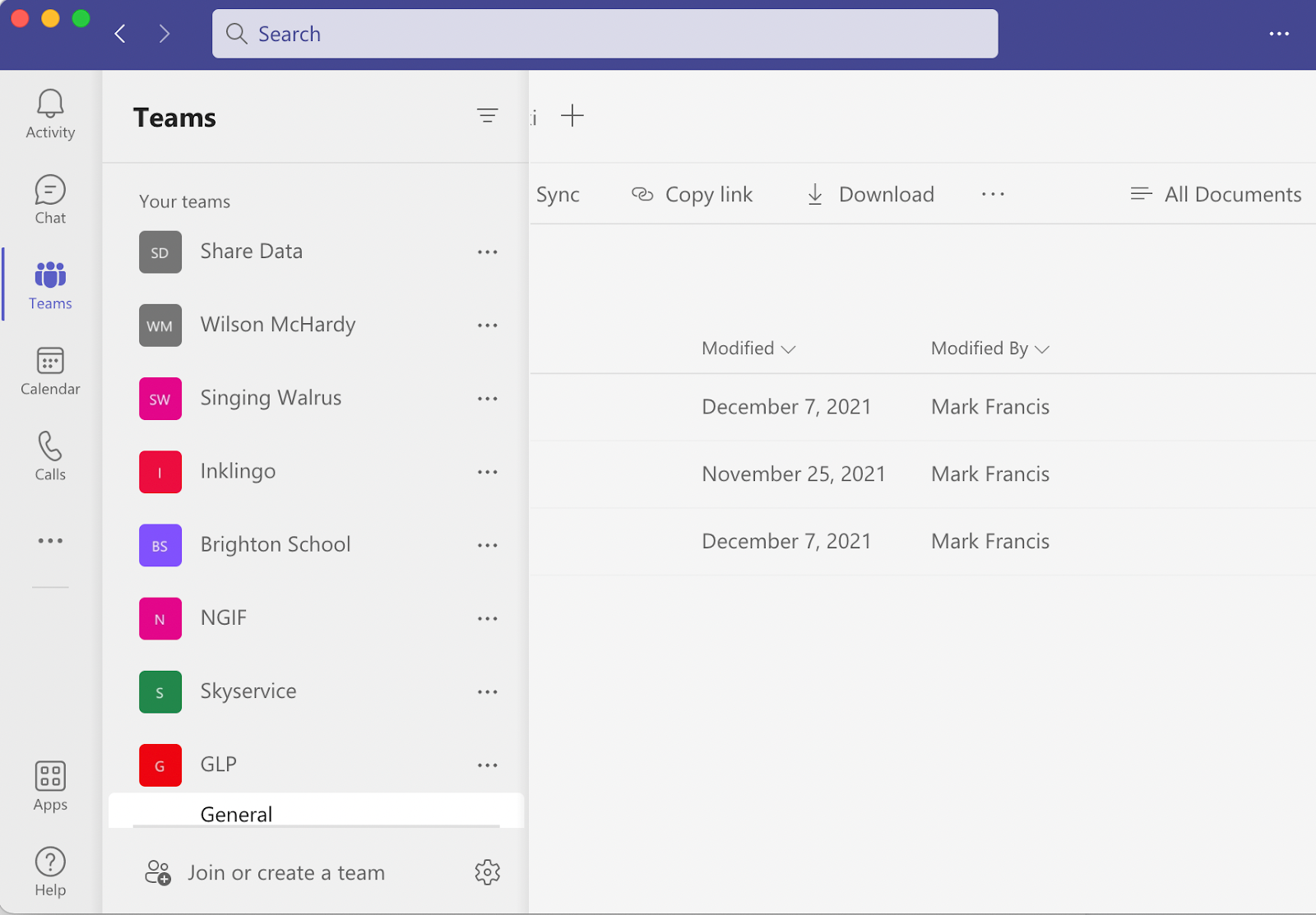The image size is (1316, 915).
Task: Open the Brighton School team avatar
Action: coord(160,546)
